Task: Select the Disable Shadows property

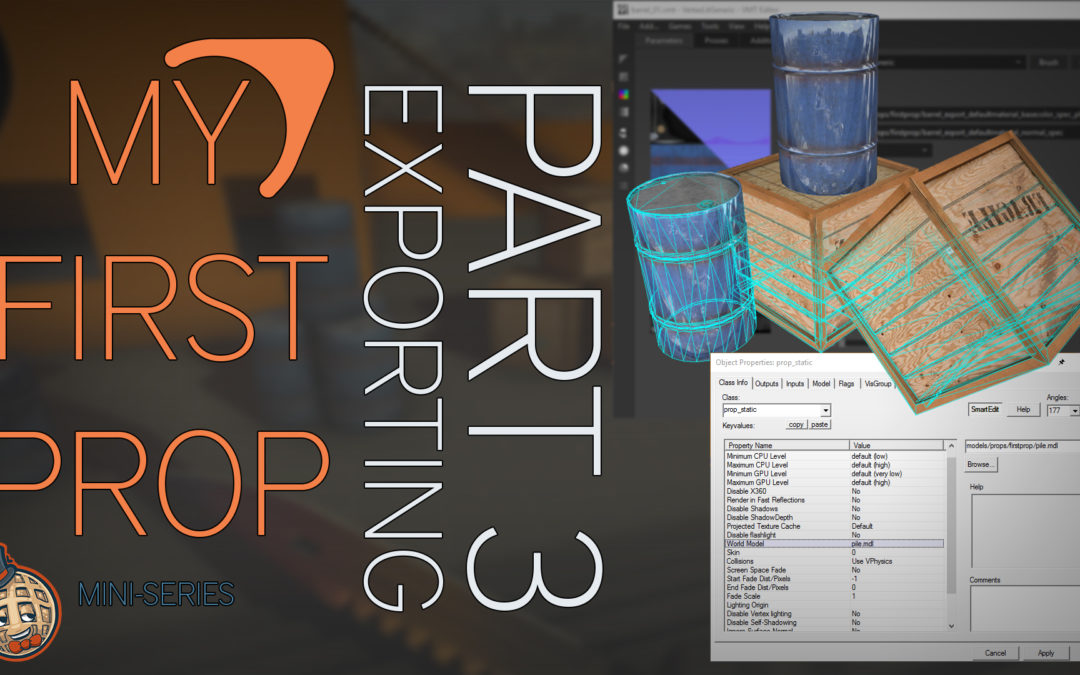Action: (x=834, y=508)
